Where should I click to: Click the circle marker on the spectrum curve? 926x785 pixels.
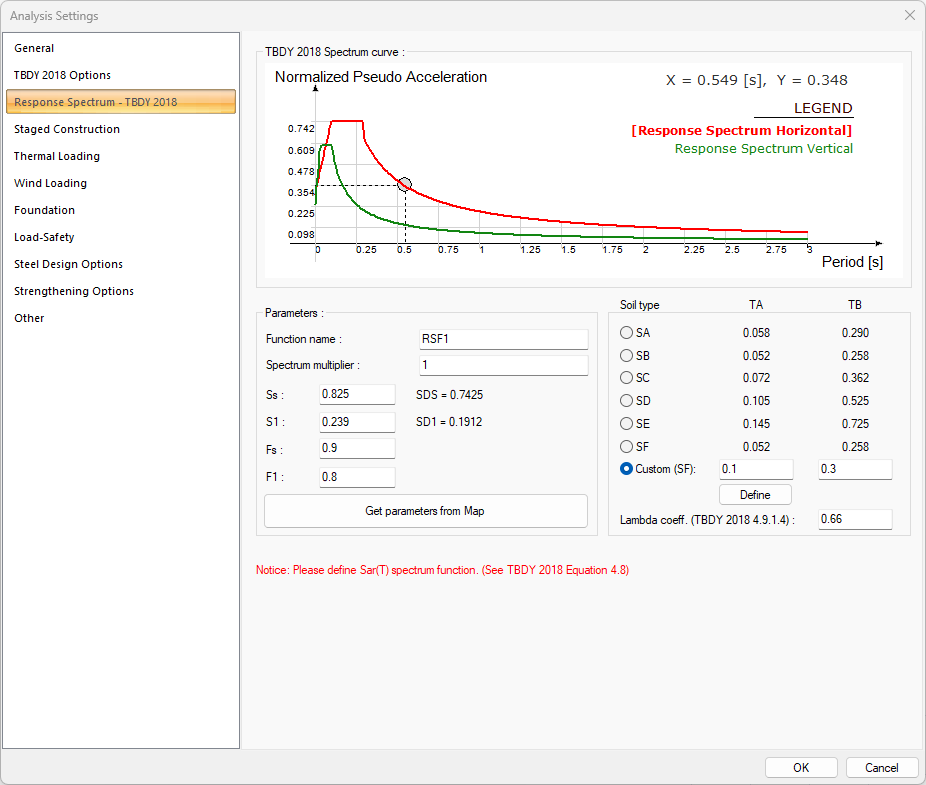pos(404,184)
